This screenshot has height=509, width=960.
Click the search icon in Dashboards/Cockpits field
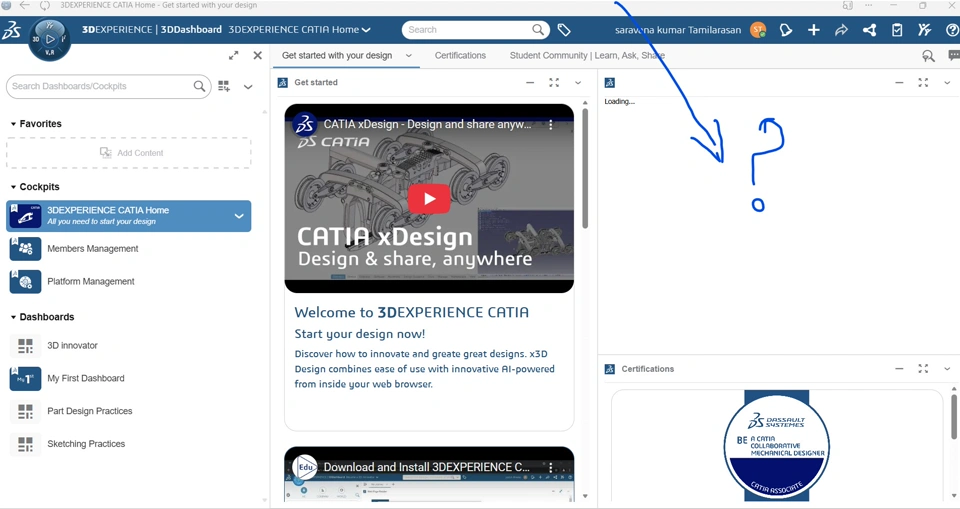tap(200, 86)
